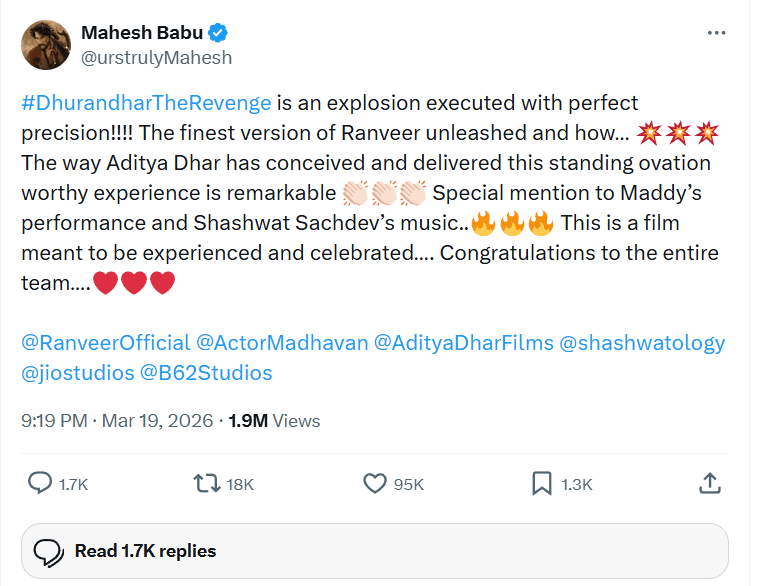Open Mahesh Babu's profile picture

tap(46, 45)
